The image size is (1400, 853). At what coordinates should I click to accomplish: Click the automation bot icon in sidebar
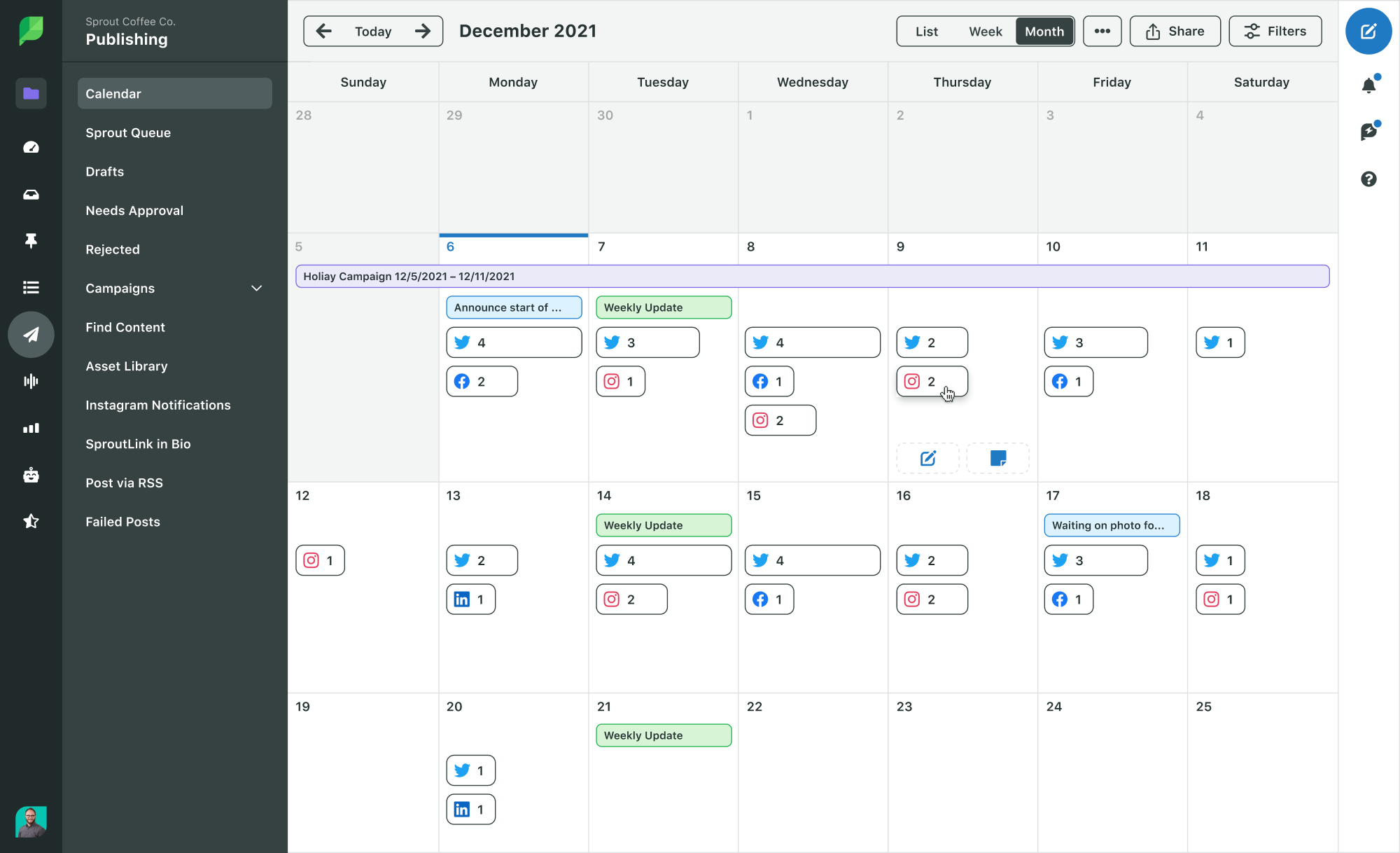(29, 474)
